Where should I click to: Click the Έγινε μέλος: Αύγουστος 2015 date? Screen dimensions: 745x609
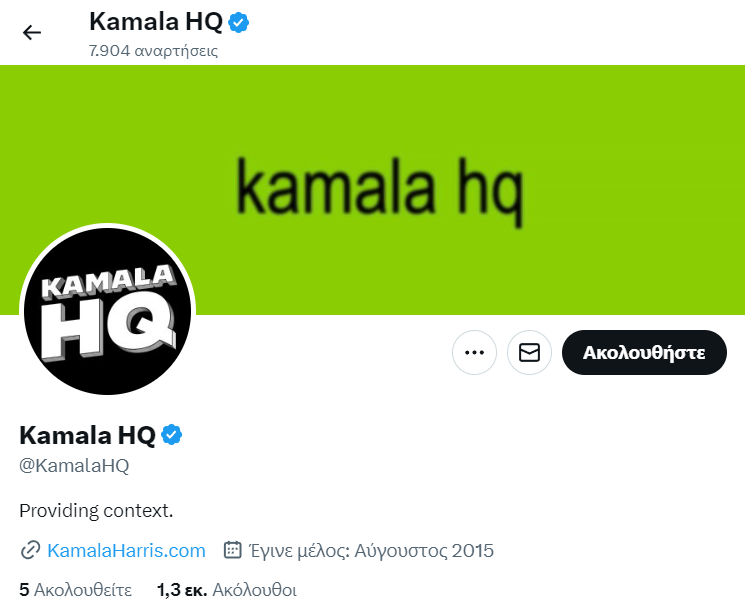372,551
